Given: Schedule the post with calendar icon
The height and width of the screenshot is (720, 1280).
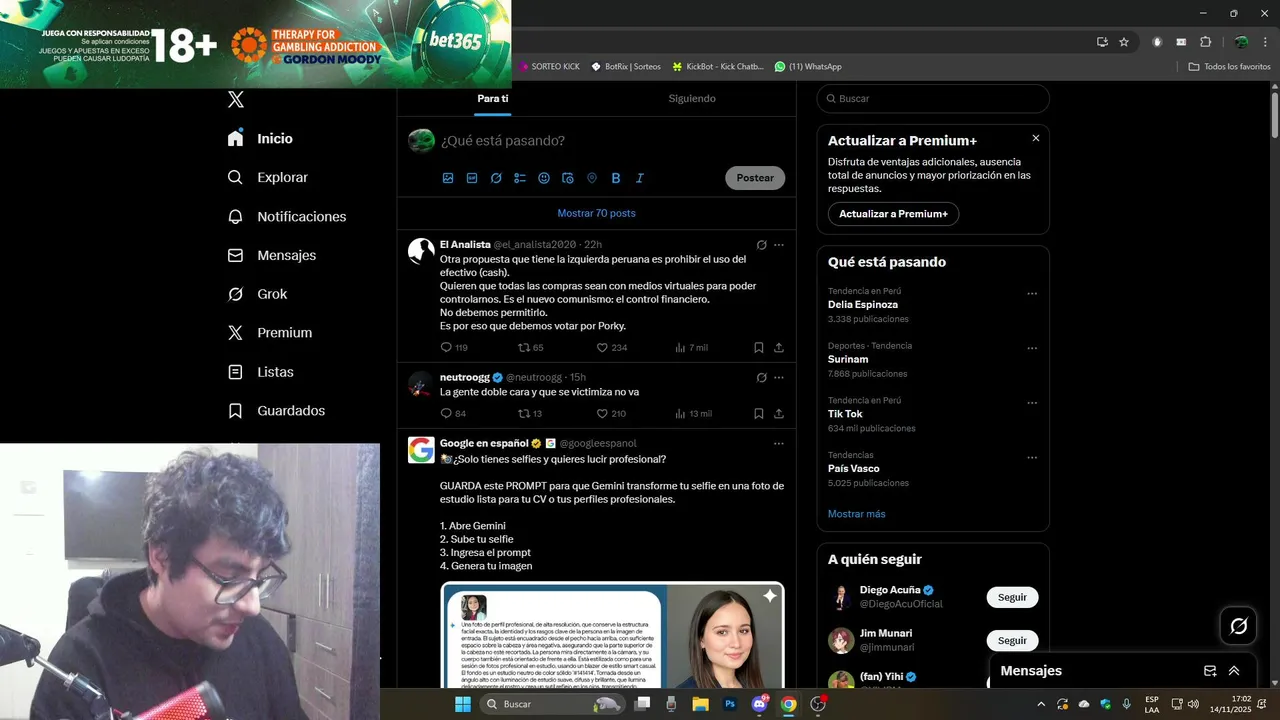Looking at the screenshot, I should point(568,178).
